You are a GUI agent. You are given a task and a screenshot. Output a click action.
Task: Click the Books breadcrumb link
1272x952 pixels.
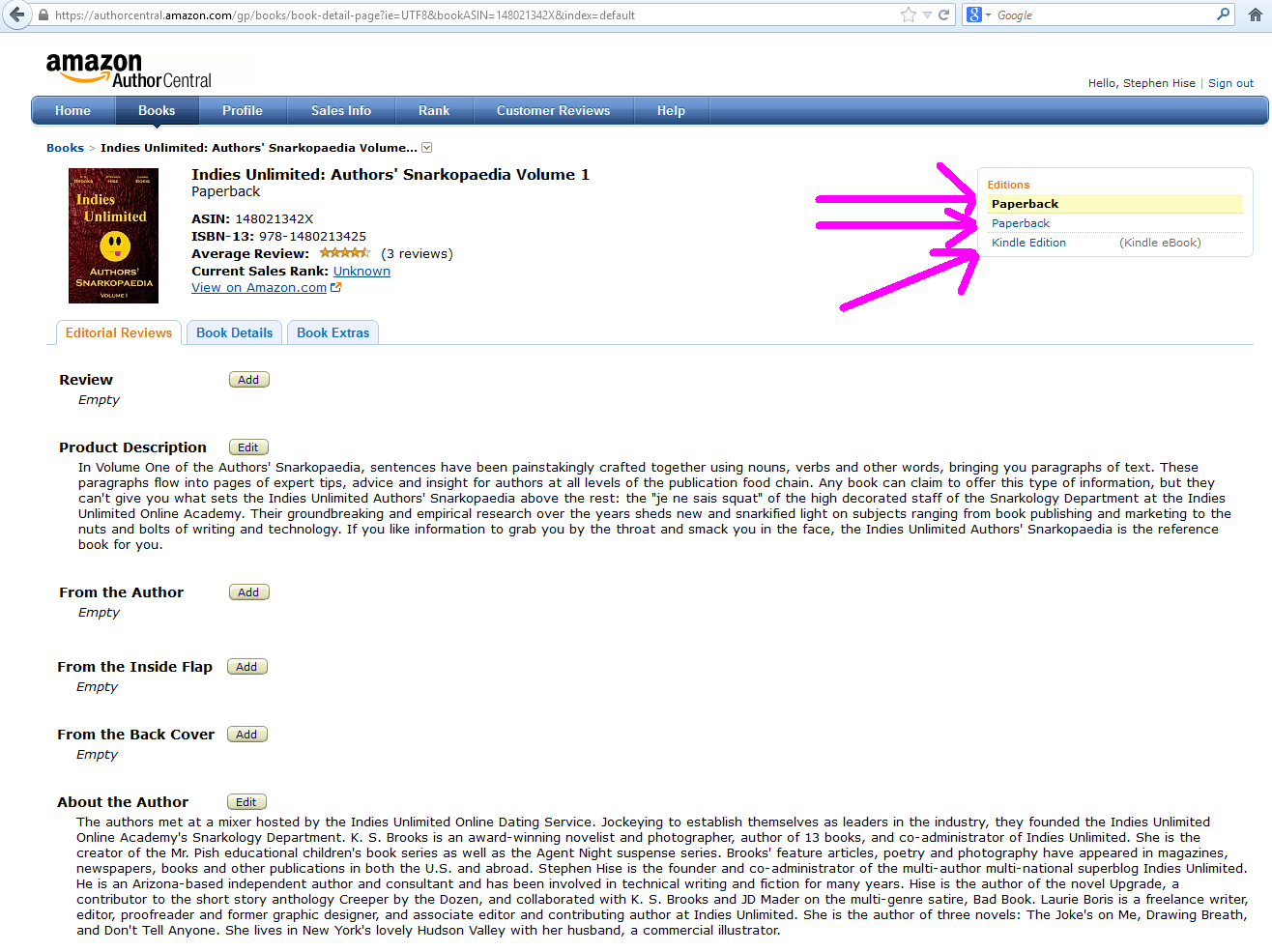[x=65, y=148]
